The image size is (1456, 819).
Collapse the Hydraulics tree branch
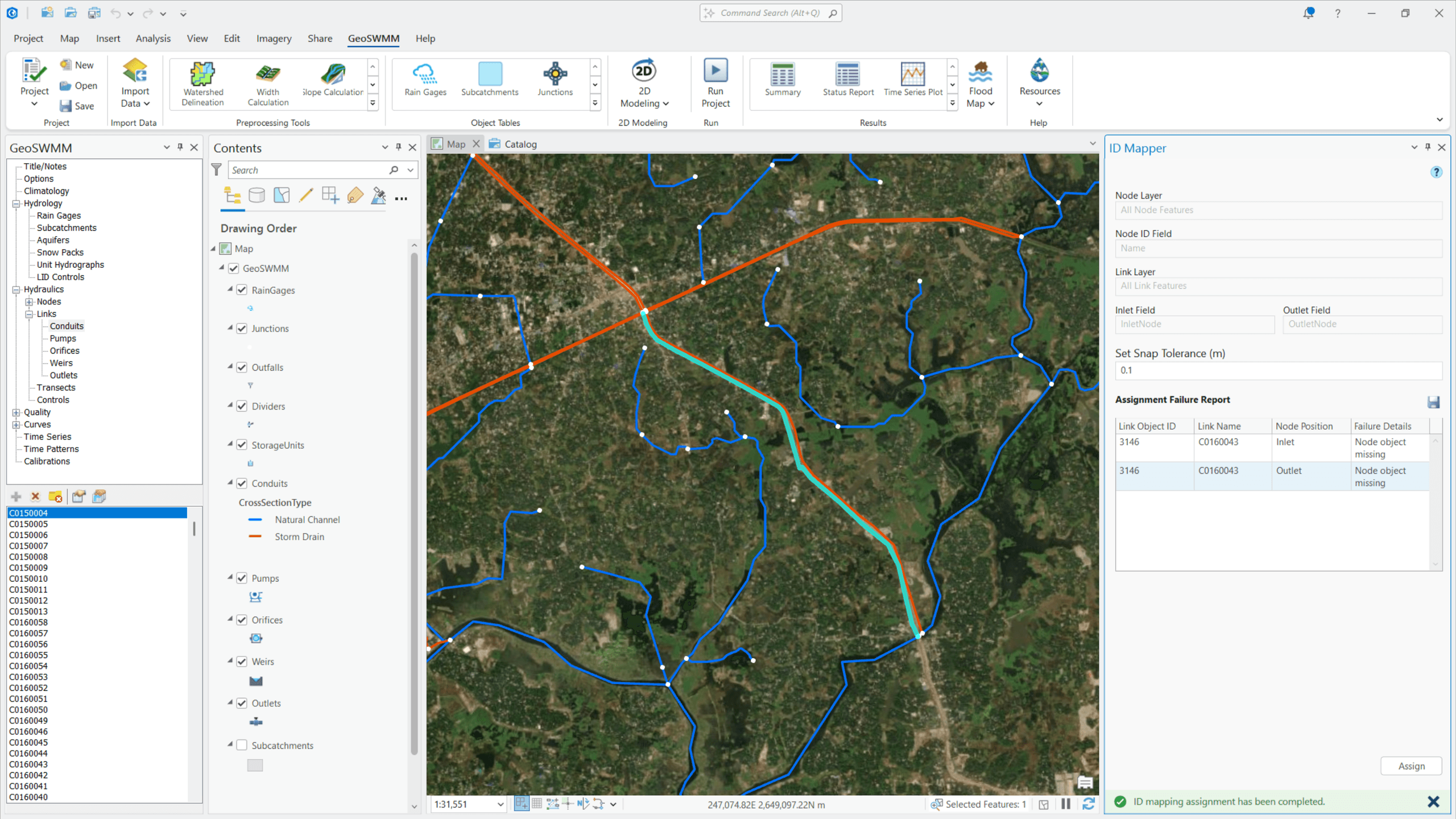coord(16,289)
